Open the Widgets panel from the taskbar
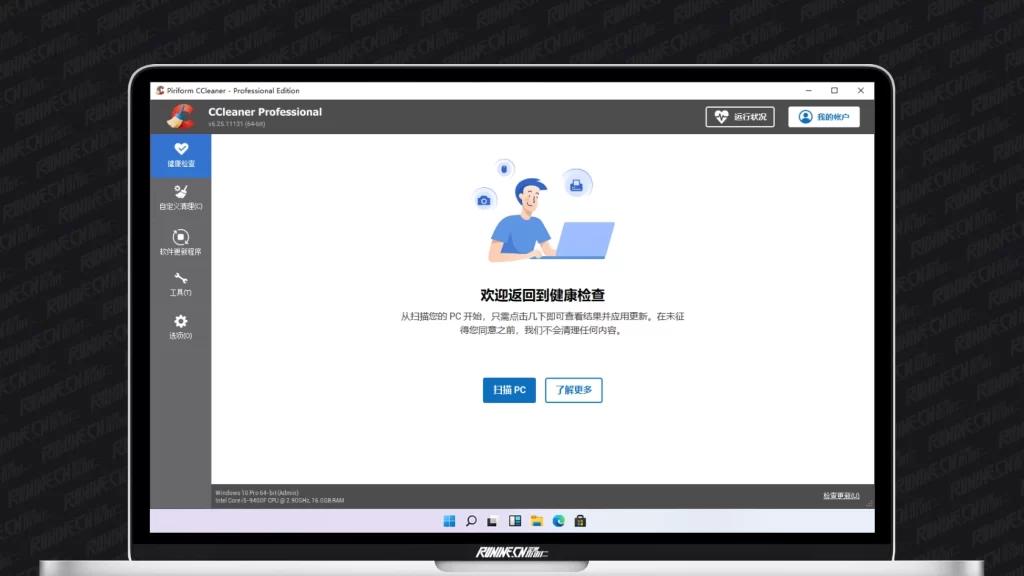1024x576 pixels. pos(515,521)
